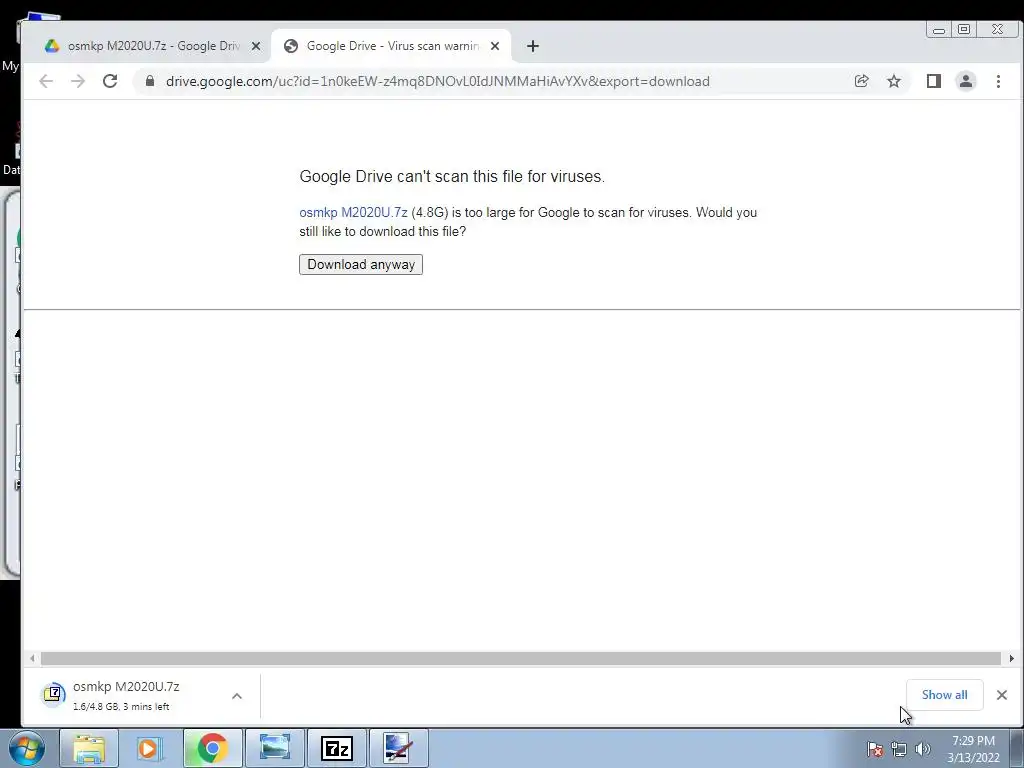Open the Chrome profile menu
1024x768 pixels.
pyautogui.click(x=966, y=81)
